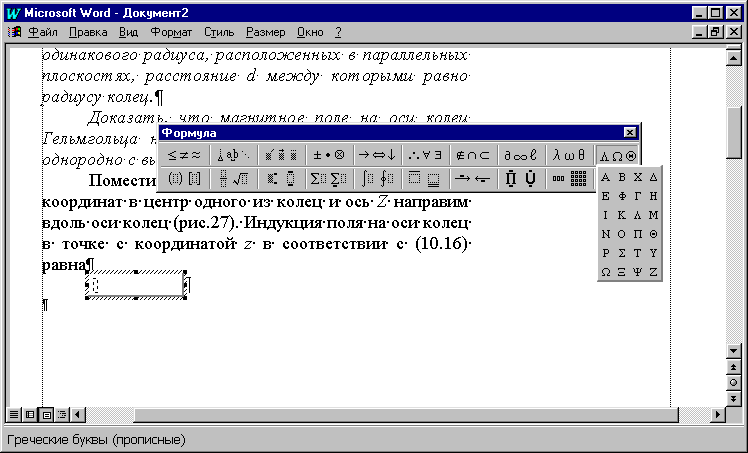Insert capital Sigma from Greek palette
Viewport: 748px width, 453px height.
point(622,253)
